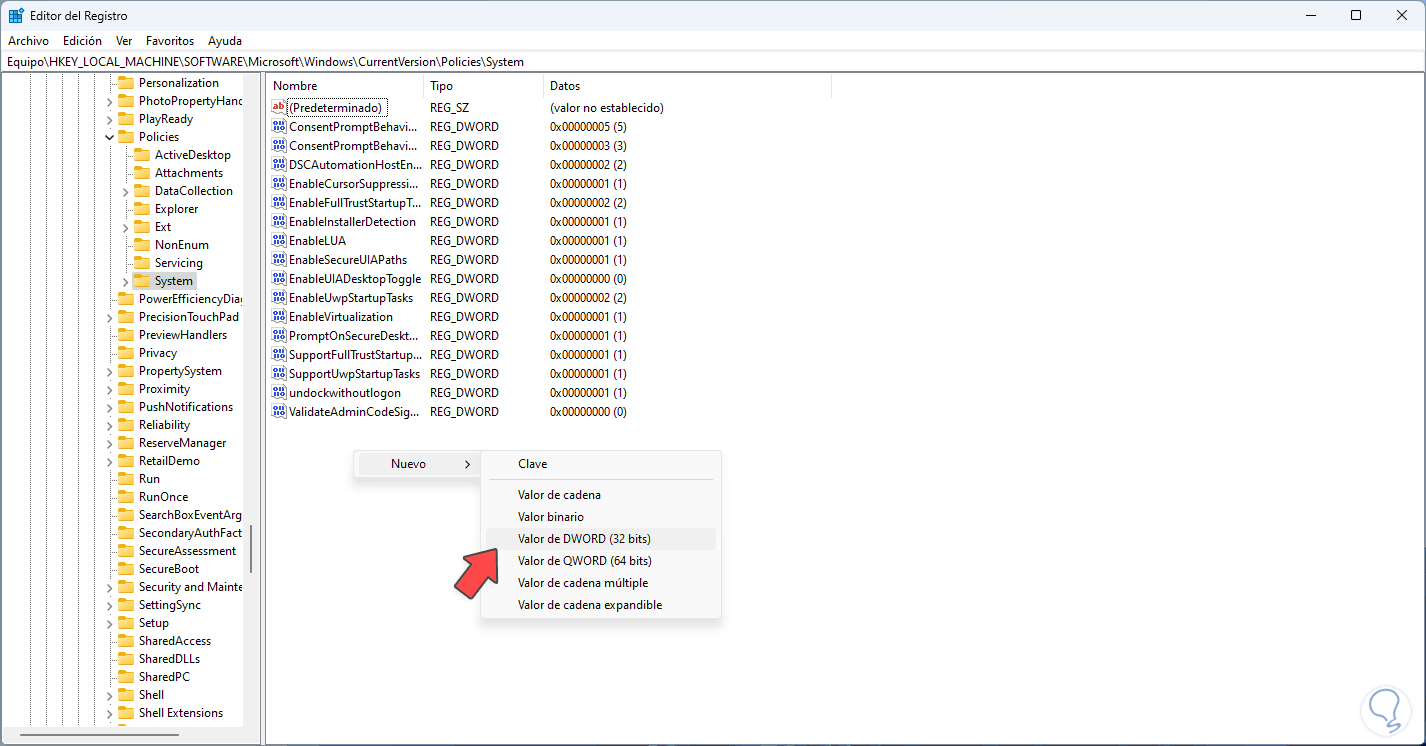The width and height of the screenshot is (1426, 746).
Task: Click the DWORD icon beside EnableLUA
Action: coord(279,240)
